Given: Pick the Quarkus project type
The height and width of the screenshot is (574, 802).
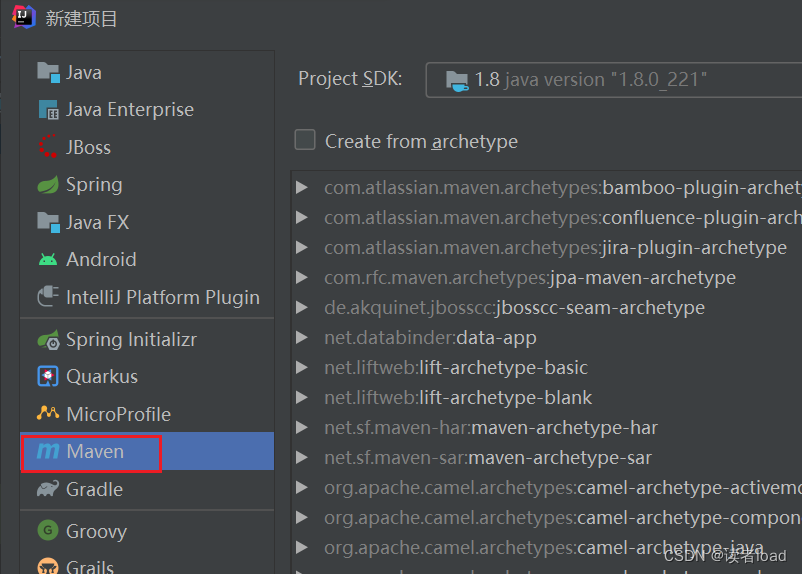Looking at the screenshot, I should 147,377.
